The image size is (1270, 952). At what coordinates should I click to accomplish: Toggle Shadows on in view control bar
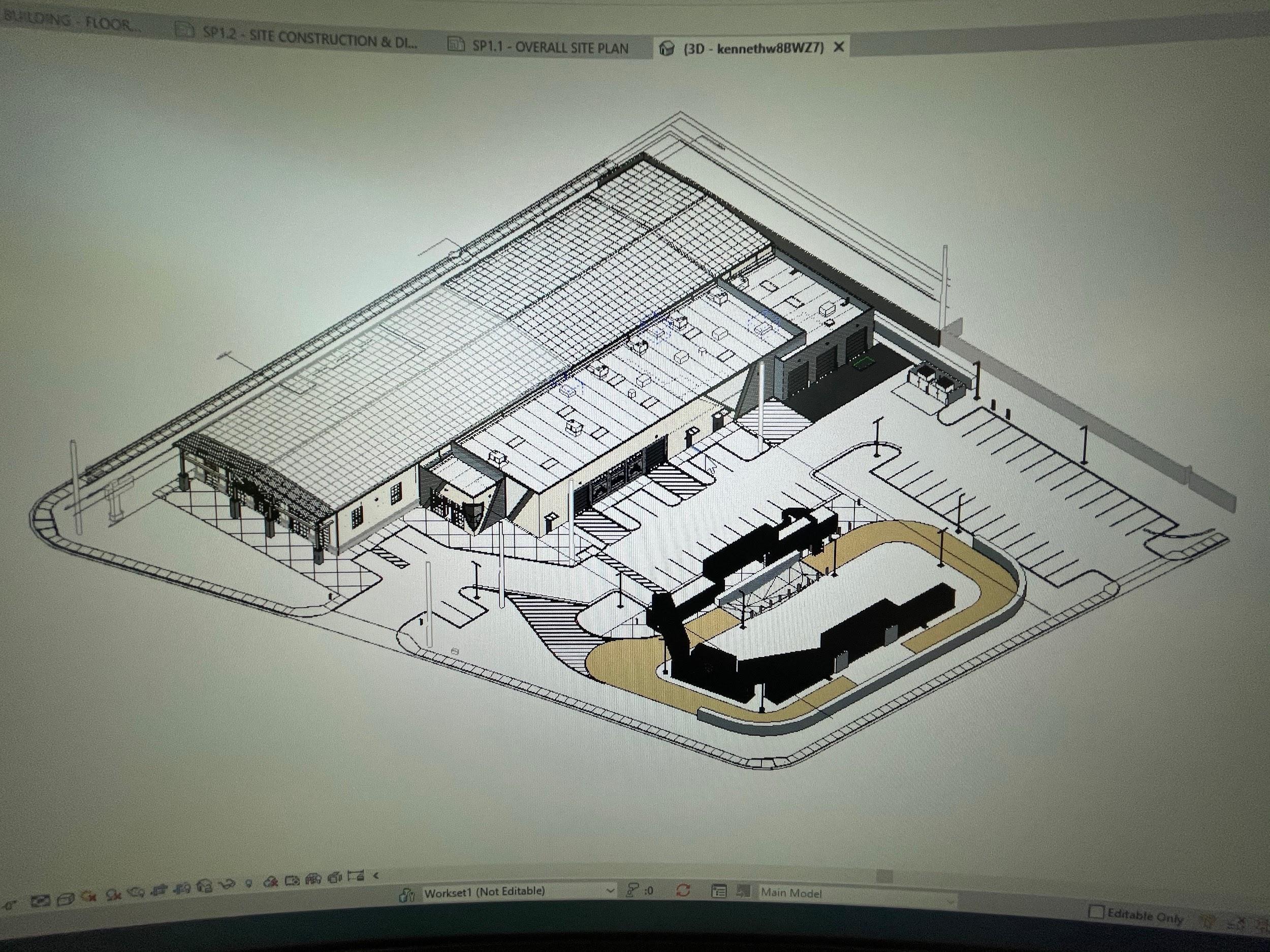click(x=114, y=895)
